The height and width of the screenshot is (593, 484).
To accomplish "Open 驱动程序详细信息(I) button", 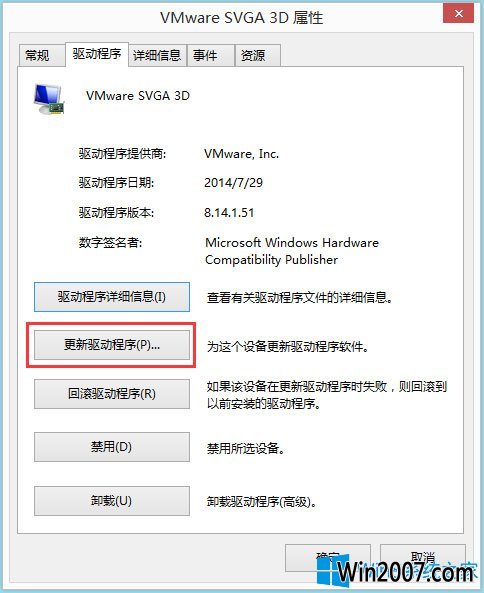I will (112, 297).
